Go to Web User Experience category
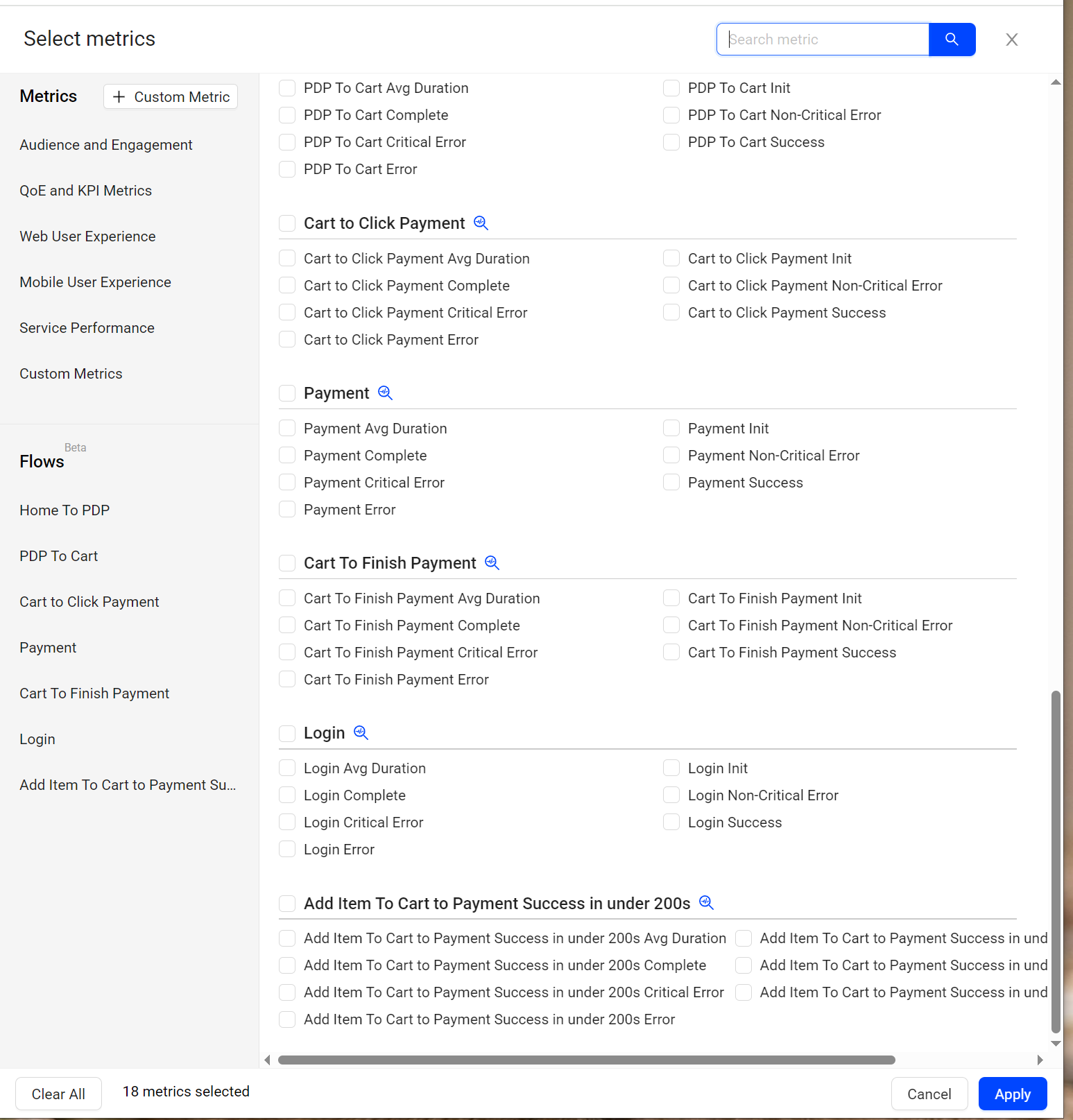1073x1120 pixels. [87, 236]
